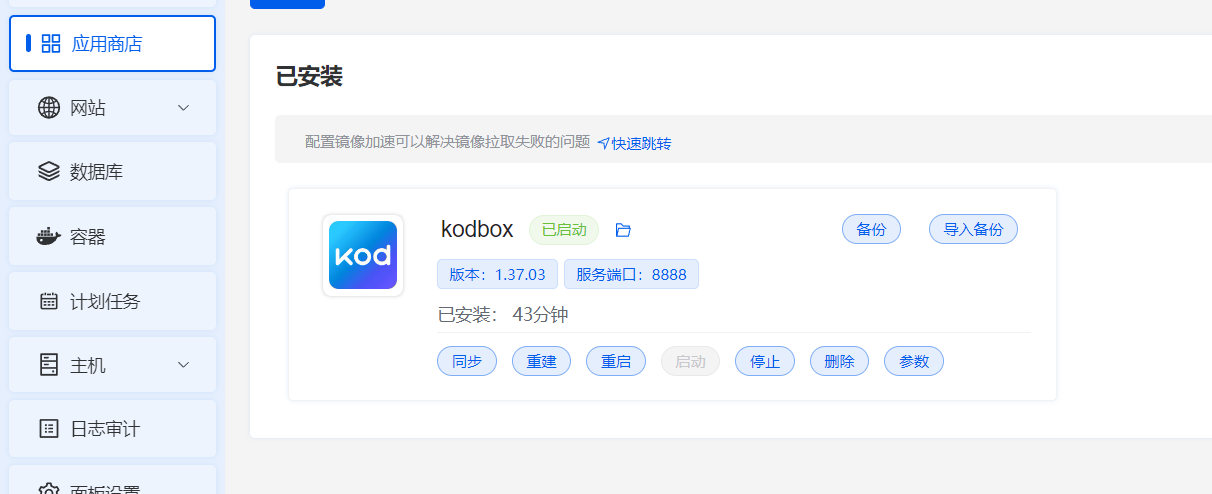The width and height of the screenshot is (1212, 494).
Task: Click the kodbox app name
Action: pyautogui.click(x=477, y=229)
